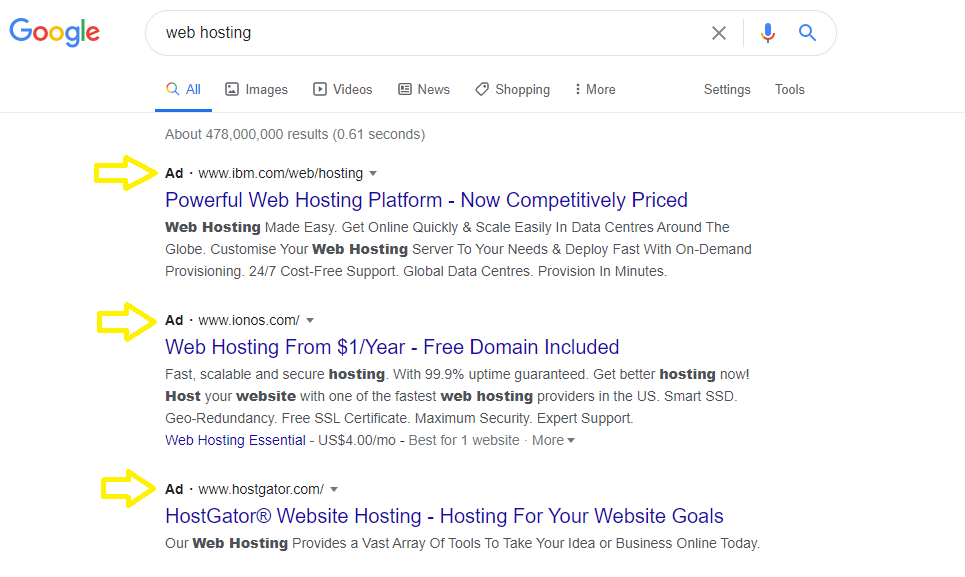
Task: Expand the arrow next to www.hostgator.com/
Action: 334,490
